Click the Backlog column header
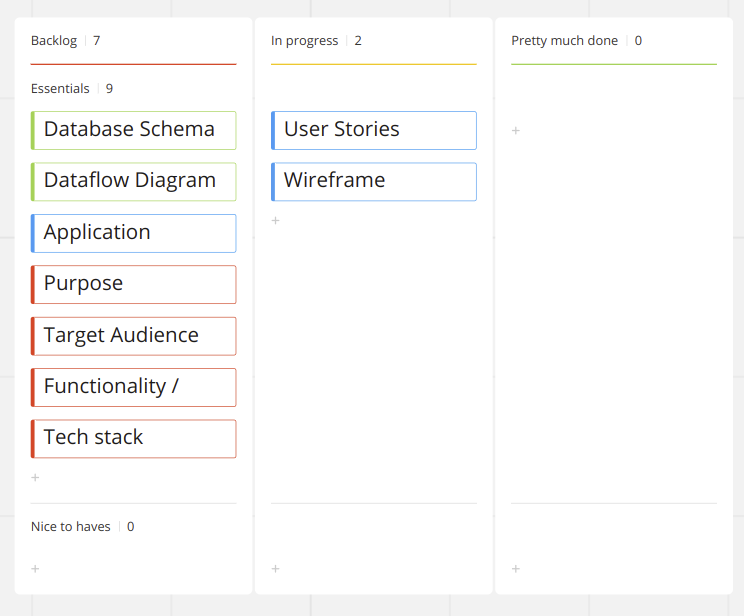This screenshot has width=744, height=616. click(x=53, y=41)
